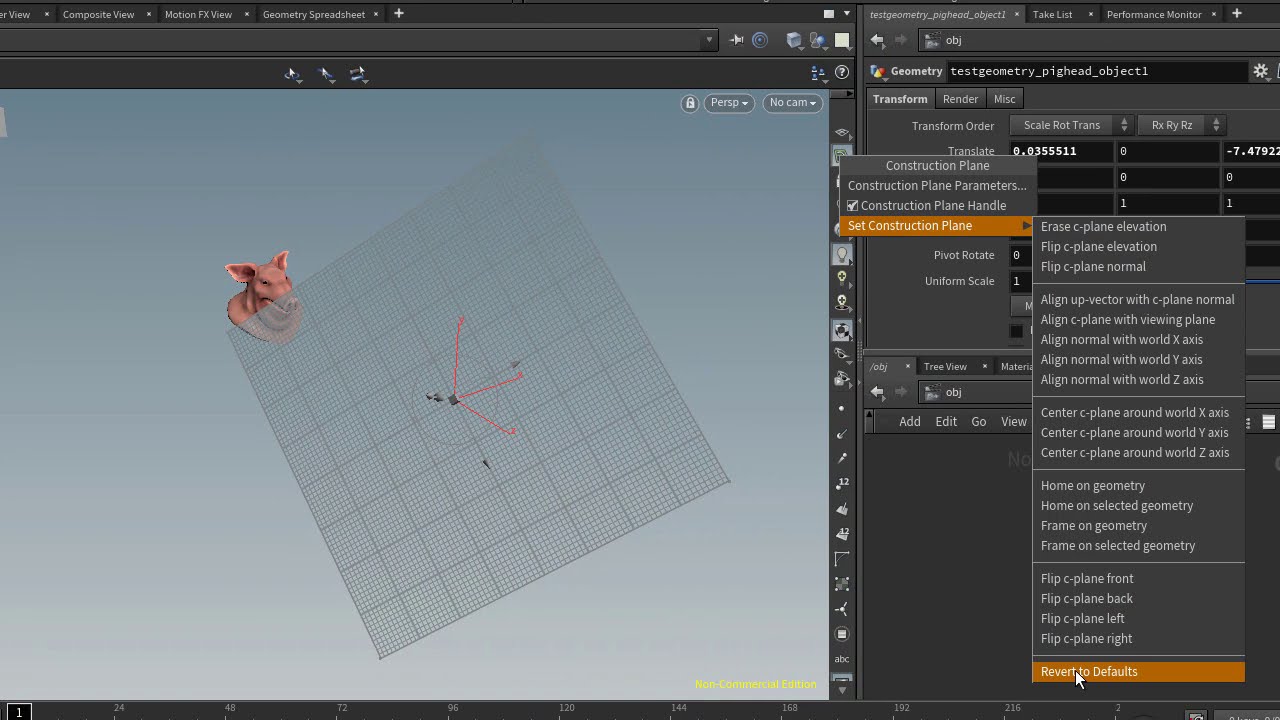Click the third handle tool icon above viewport
This screenshot has height=720, width=1280.
tap(358, 74)
